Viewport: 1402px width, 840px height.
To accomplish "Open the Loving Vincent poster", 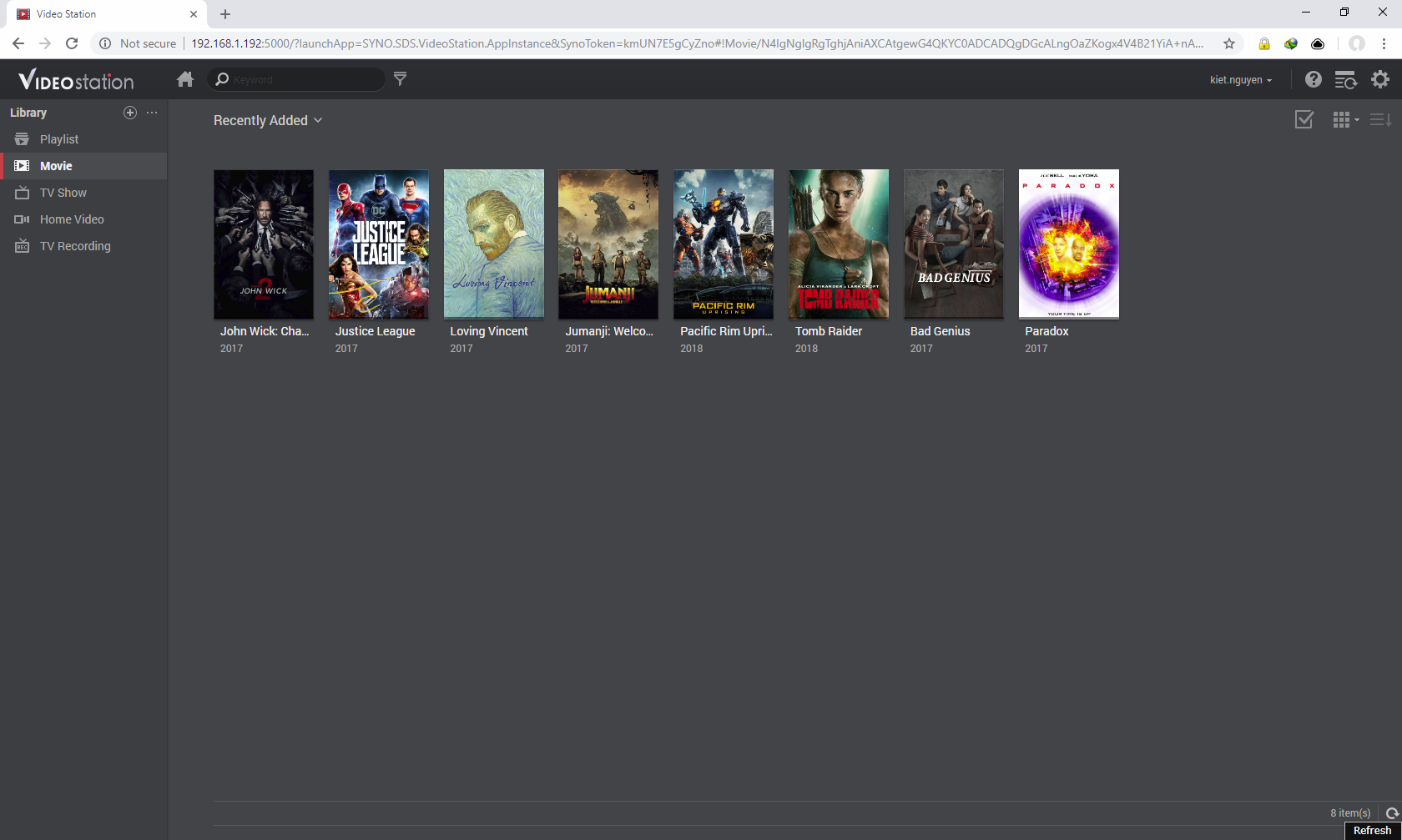I will coord(494,244).
